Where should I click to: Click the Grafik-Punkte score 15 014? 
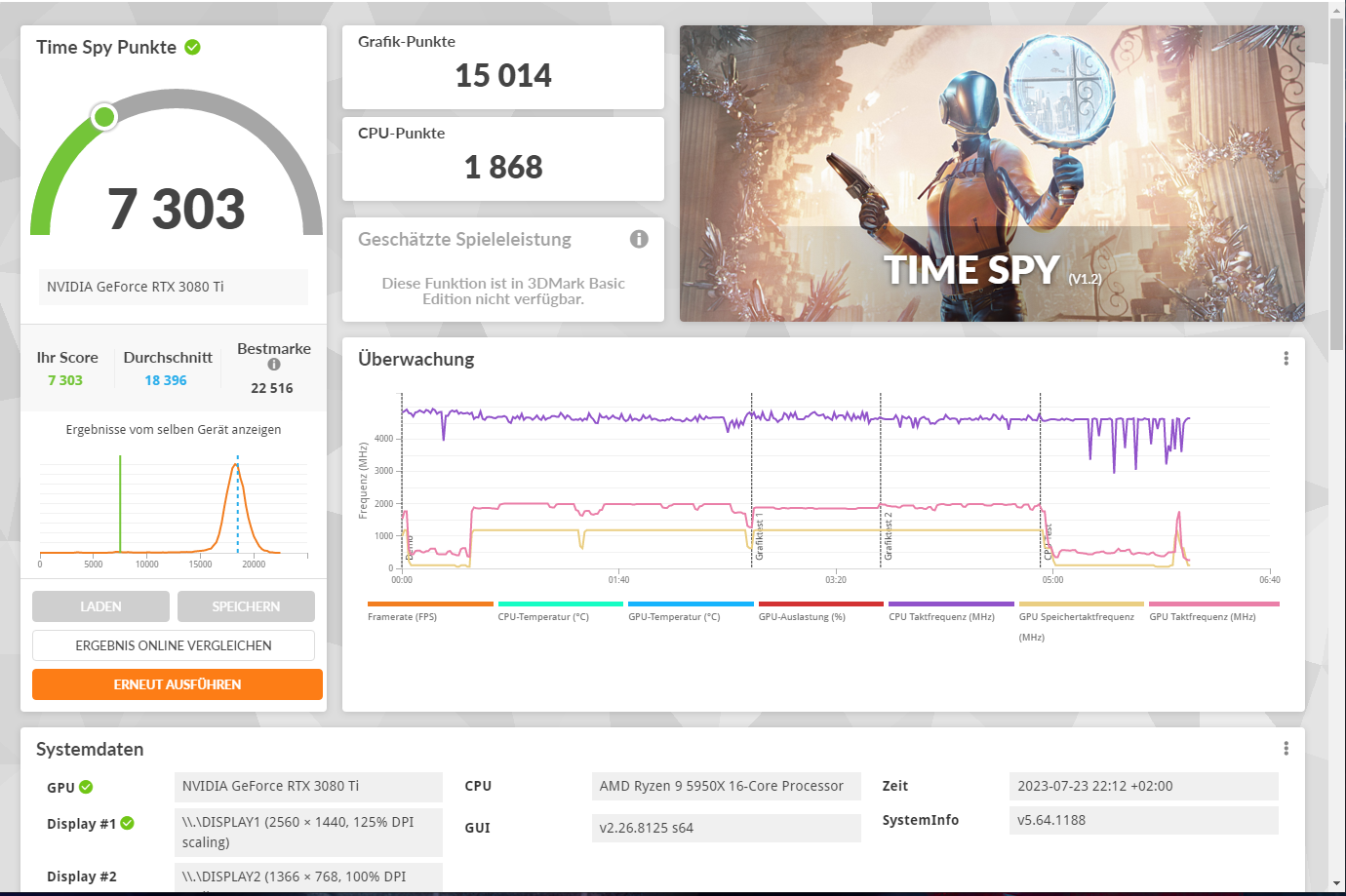(x=503, y=75)
